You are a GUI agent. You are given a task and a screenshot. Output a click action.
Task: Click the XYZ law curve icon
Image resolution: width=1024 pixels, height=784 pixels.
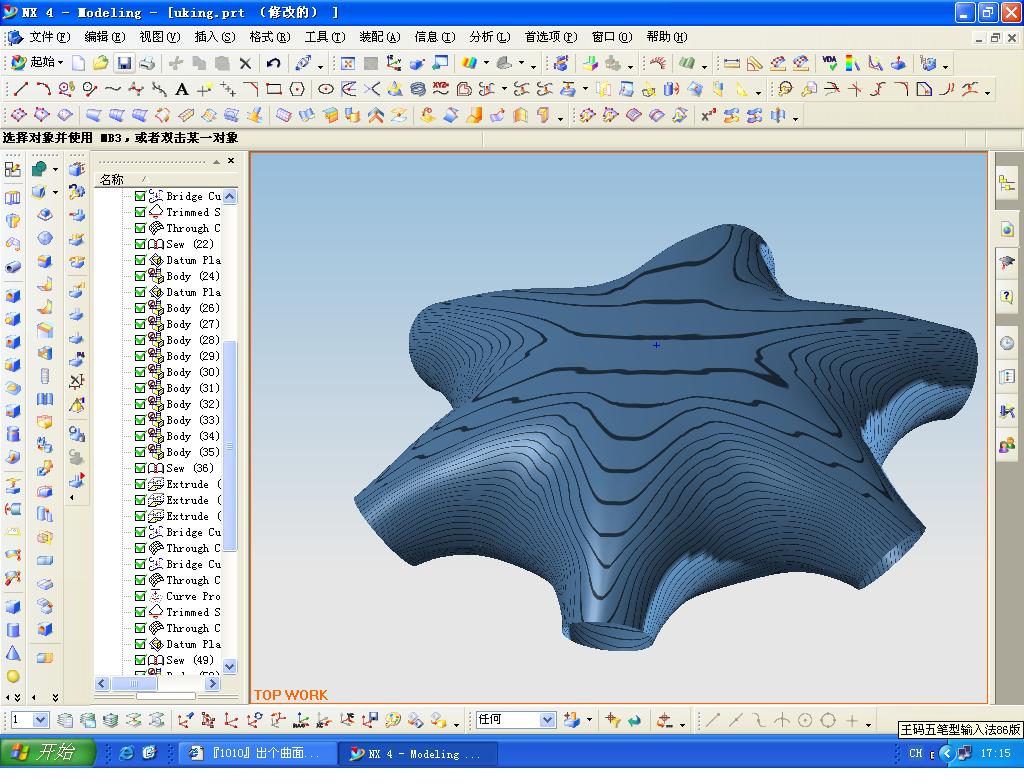[x=441, y=89]
